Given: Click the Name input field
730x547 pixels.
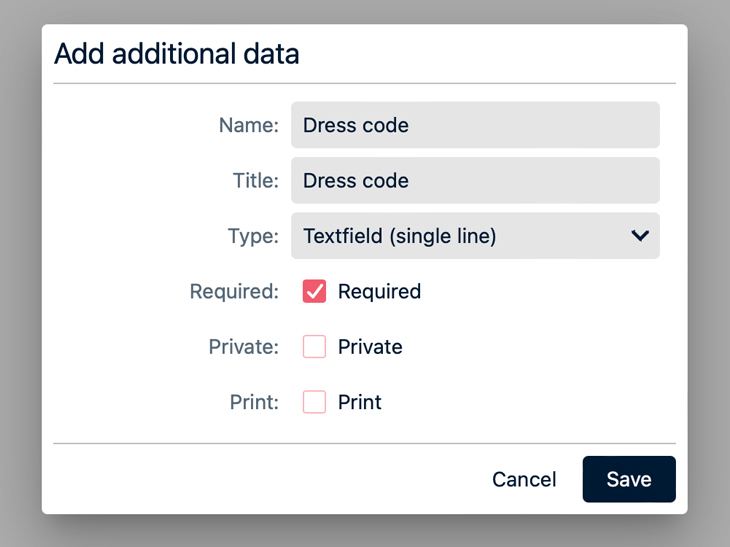Looking at the screenshot, I should click(475, 125).
